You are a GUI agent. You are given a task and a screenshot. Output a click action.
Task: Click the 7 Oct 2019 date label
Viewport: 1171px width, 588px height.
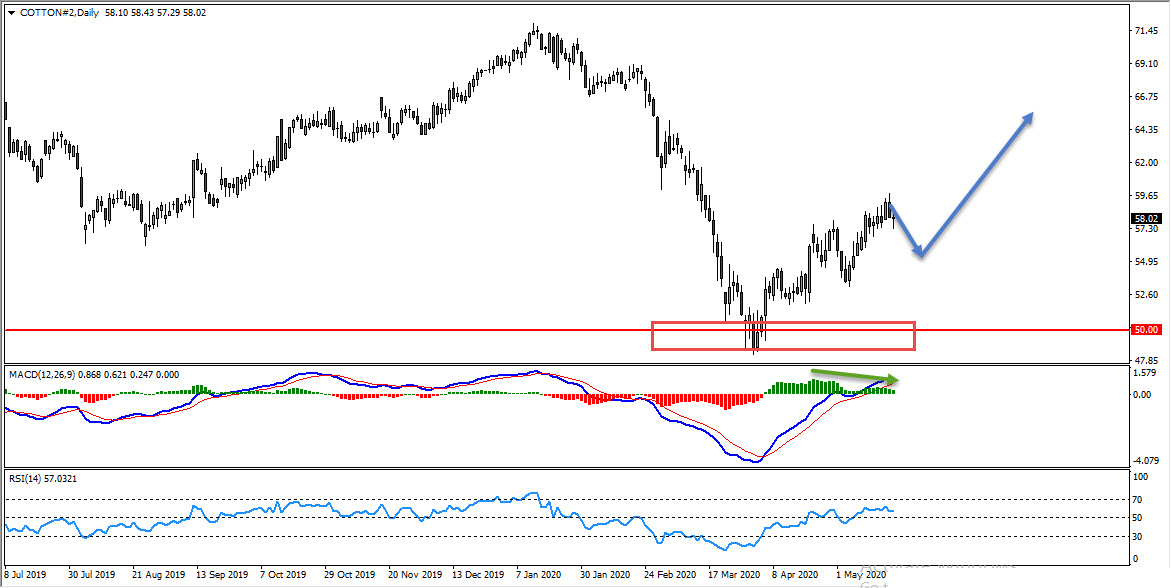point(285,576)
